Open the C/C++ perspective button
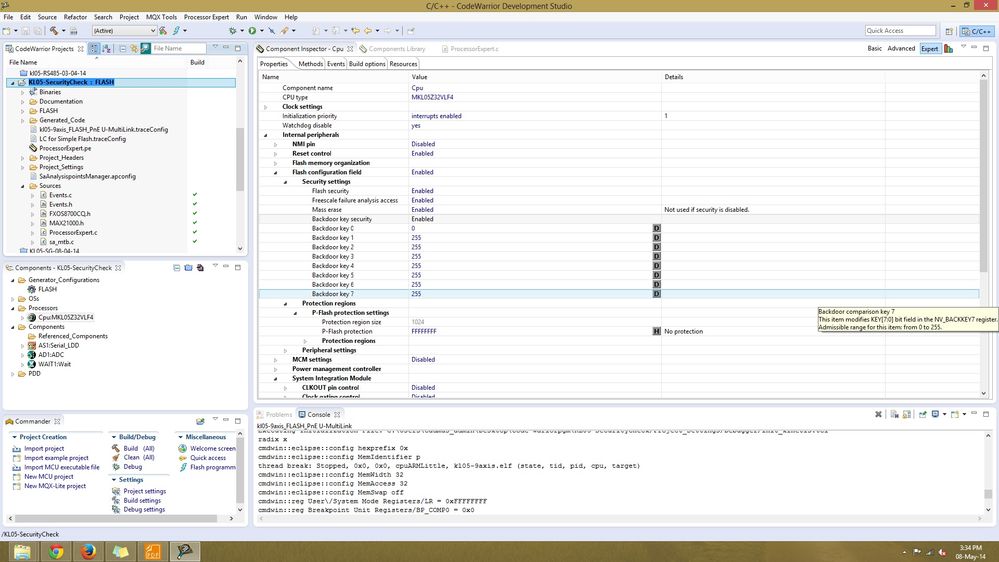This screenshot has width=999, height=562. (975, 31)
